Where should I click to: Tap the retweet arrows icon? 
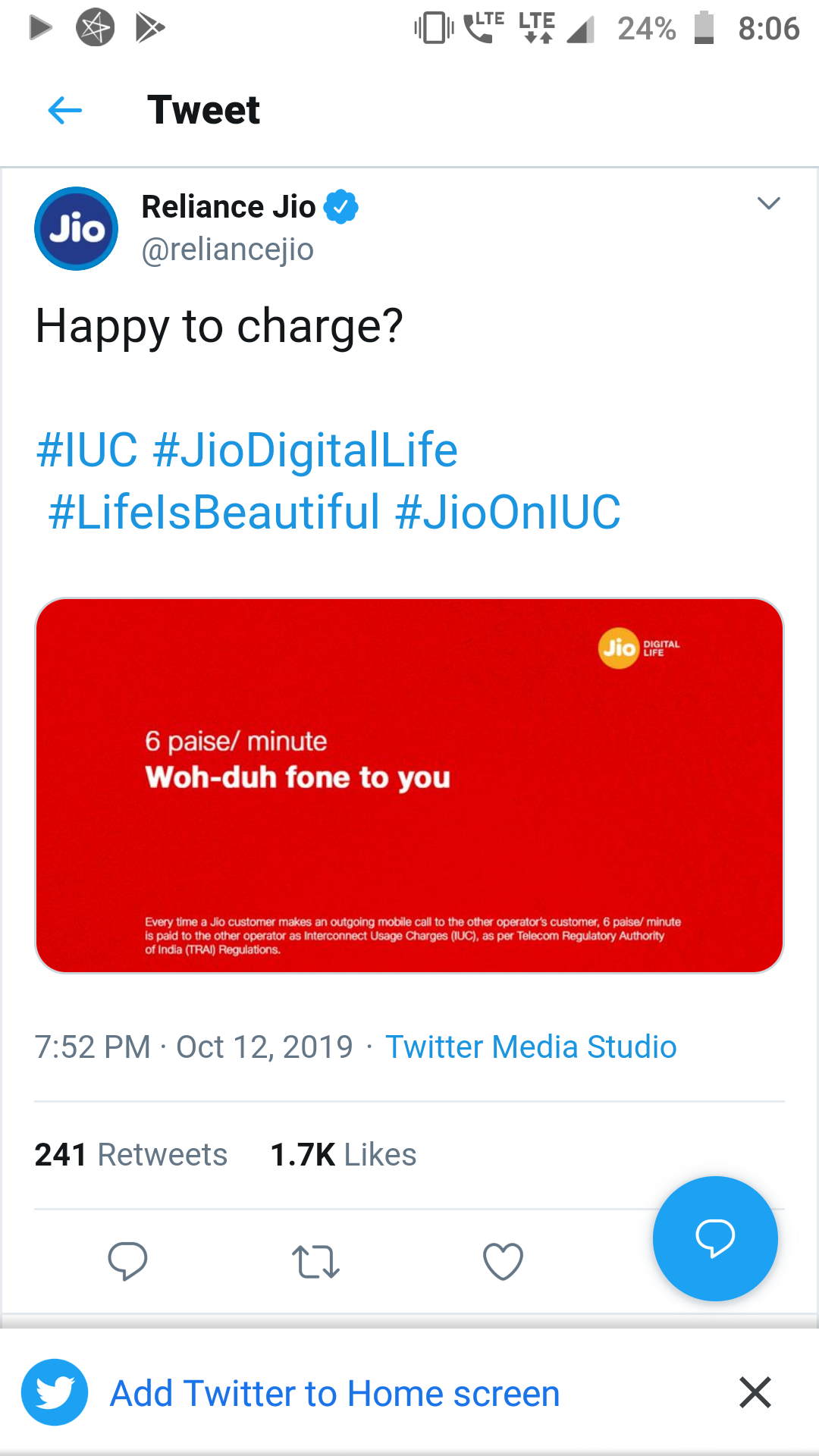tap(315, 1262)
